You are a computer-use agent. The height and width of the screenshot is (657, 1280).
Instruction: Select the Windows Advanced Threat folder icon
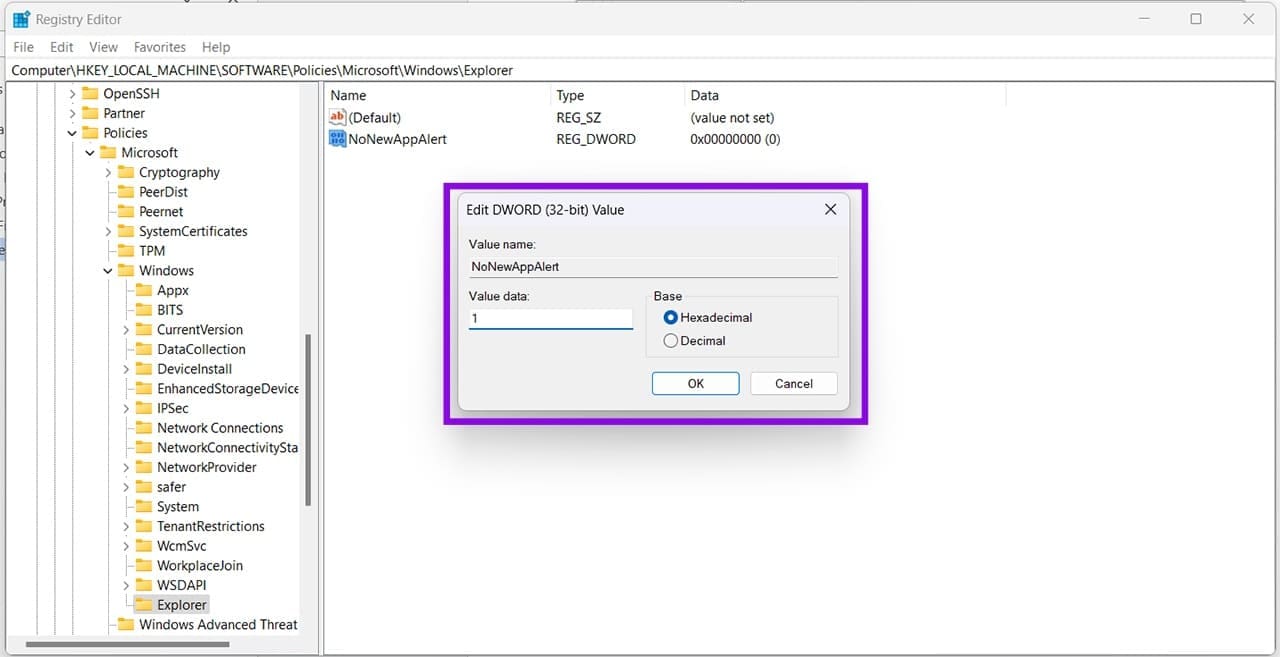point(126,624)
